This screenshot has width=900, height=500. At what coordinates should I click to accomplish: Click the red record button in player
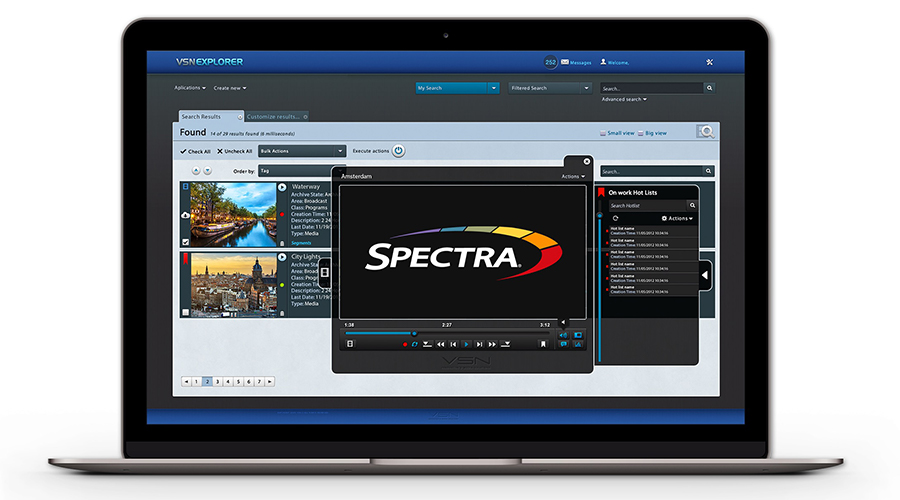coord(405,344)
